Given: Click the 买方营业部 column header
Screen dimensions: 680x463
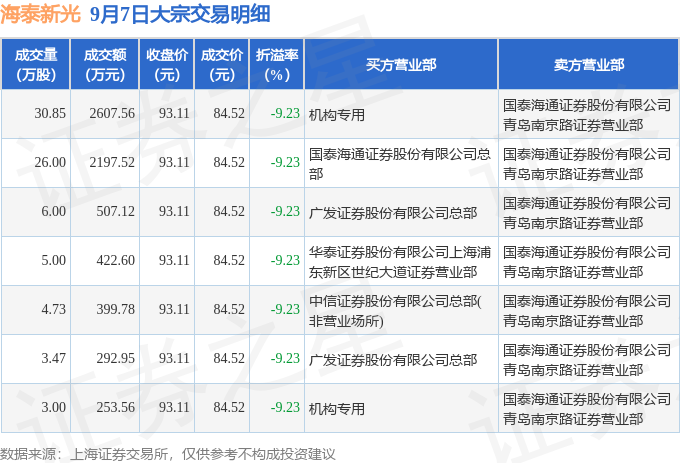Looking at the screenshot, I should pyautogui.click(x=401, y=64).
